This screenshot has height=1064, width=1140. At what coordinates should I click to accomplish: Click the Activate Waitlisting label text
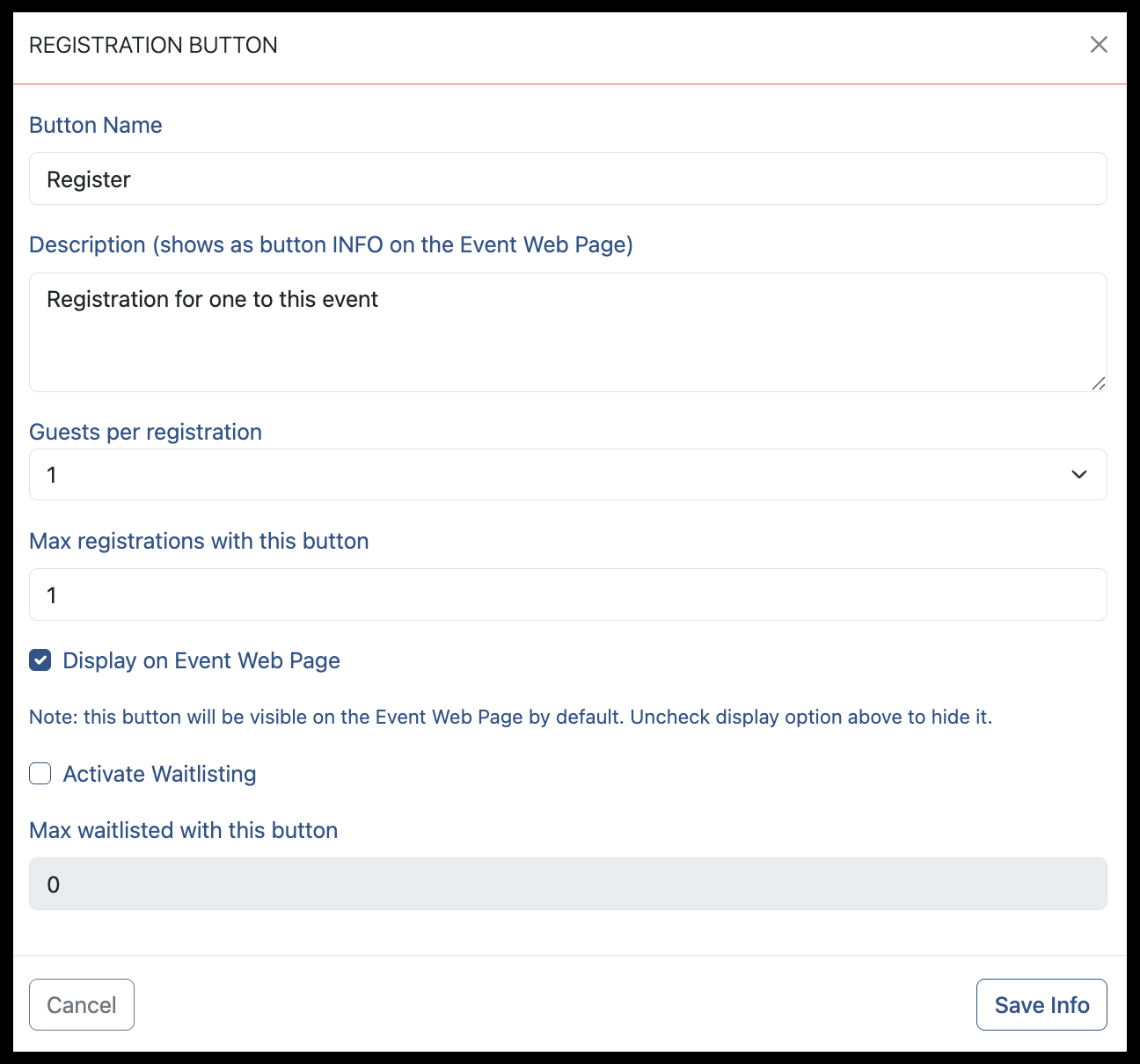pos(160,774)
